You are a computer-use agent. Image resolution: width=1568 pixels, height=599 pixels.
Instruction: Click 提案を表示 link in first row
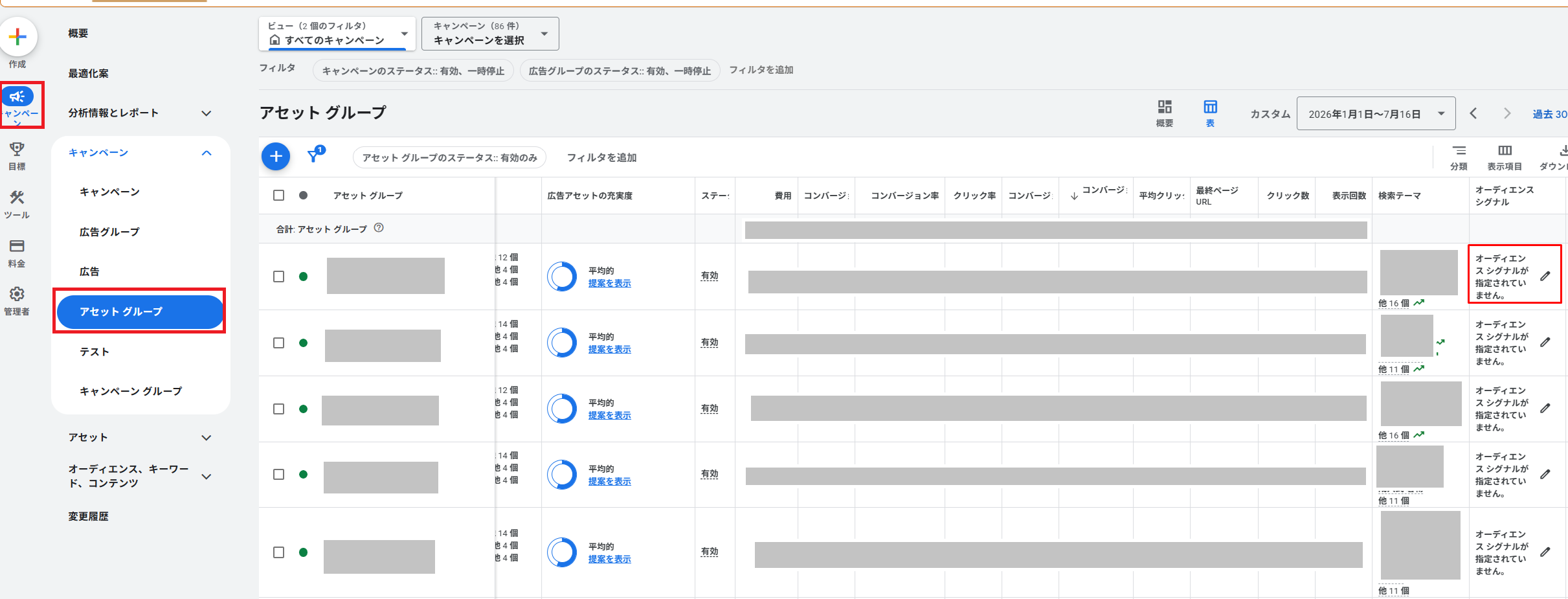click(x=609, y=283)
